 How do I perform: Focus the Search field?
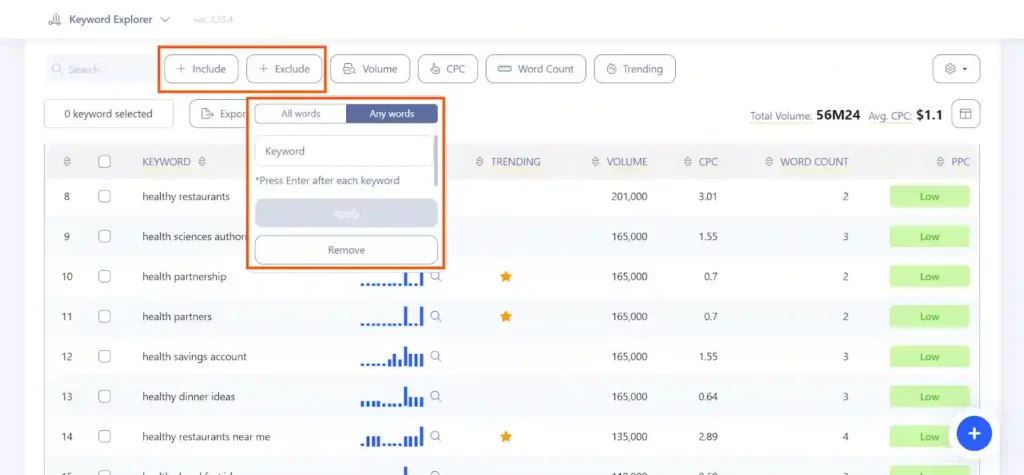101,69
